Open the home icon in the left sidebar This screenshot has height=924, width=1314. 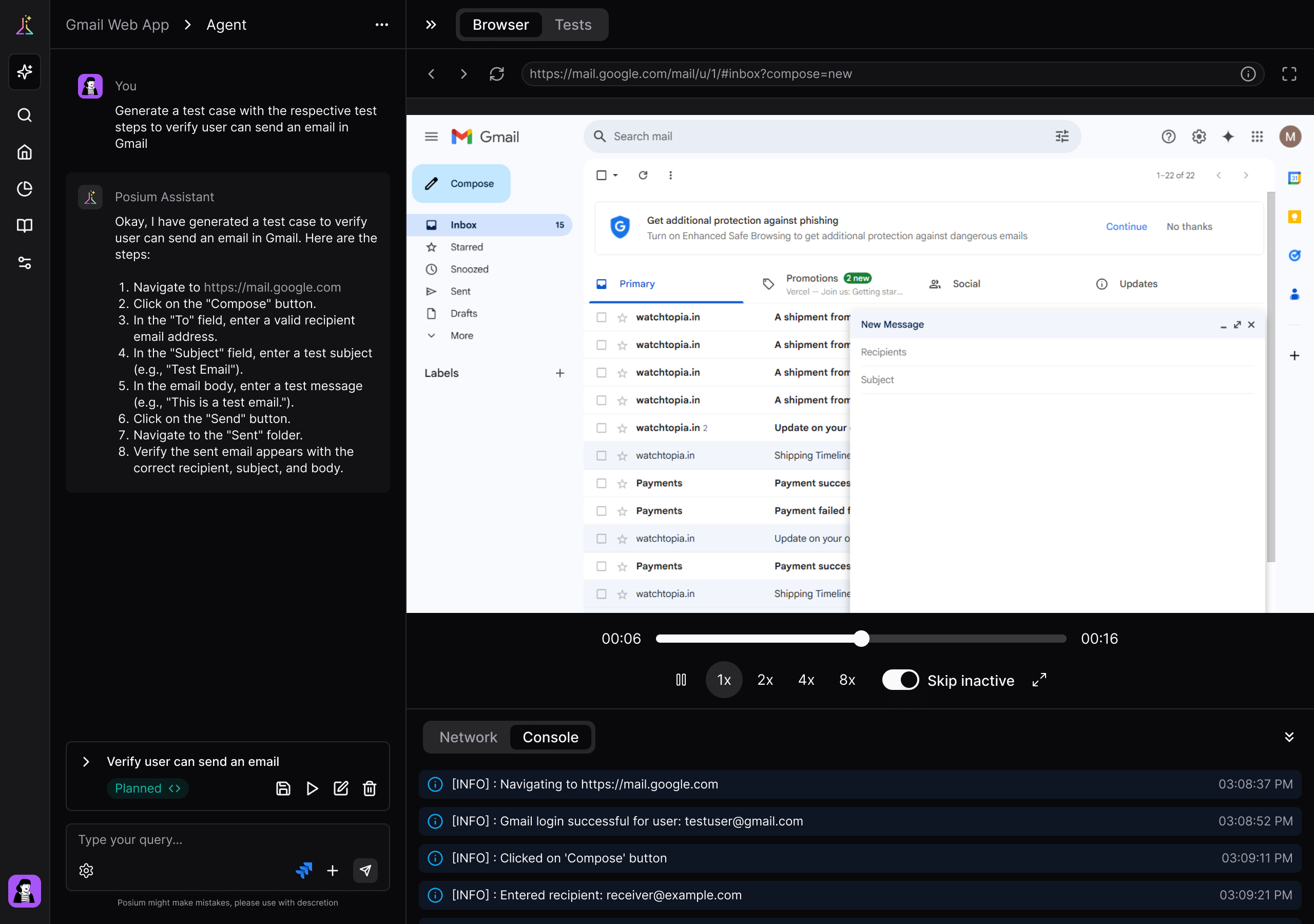click(x=25, y=152)
